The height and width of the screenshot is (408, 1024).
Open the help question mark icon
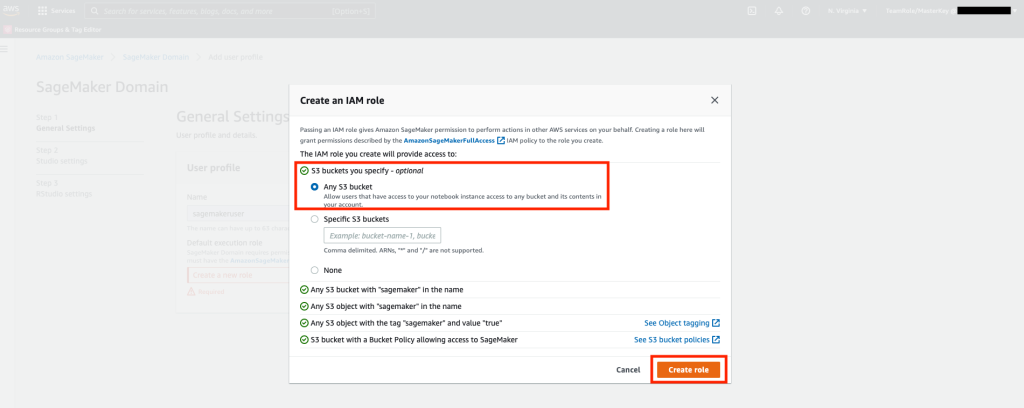point(805,11)
